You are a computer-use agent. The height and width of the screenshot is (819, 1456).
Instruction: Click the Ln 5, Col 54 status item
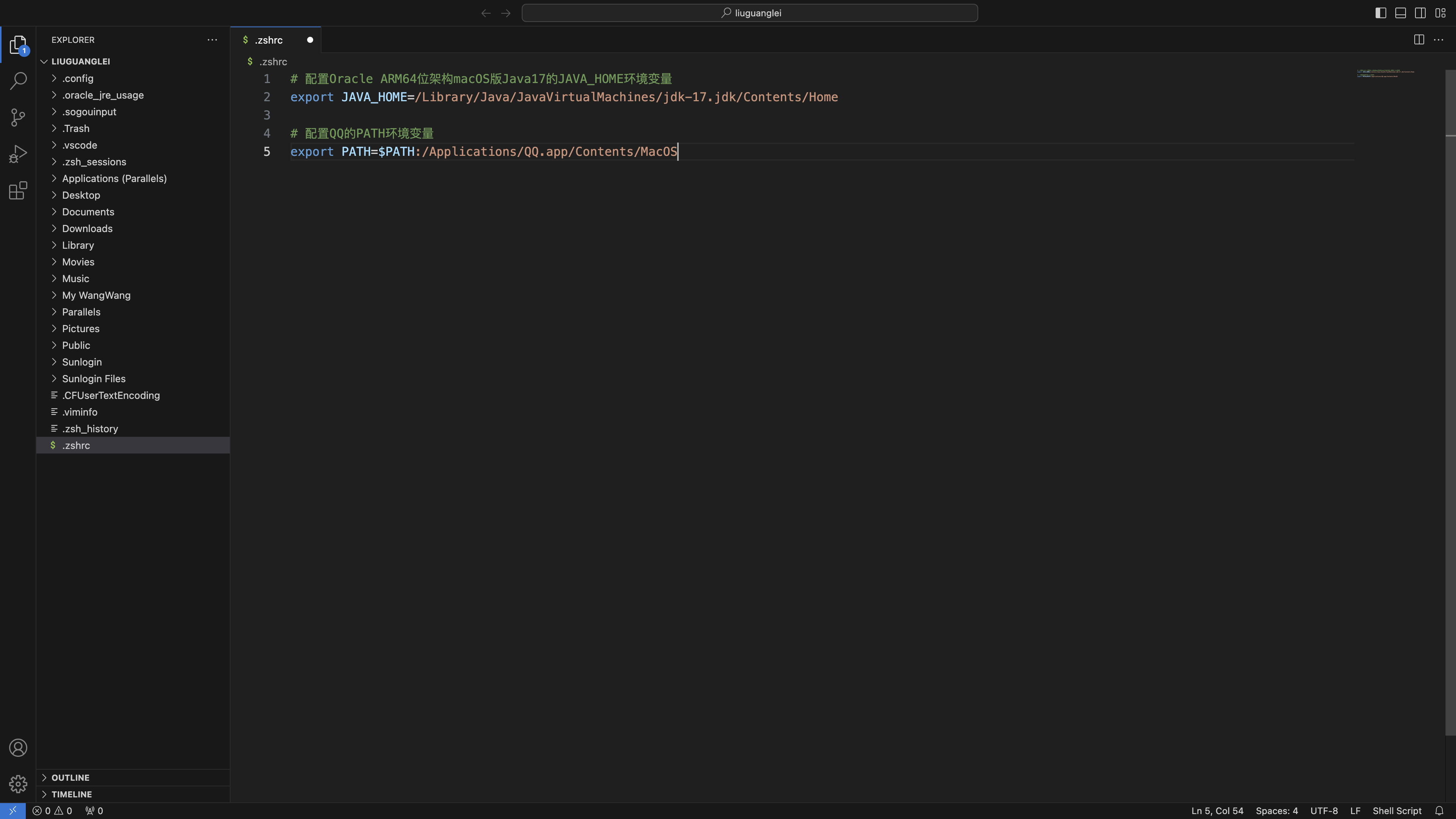click(x=1217, y=811)
